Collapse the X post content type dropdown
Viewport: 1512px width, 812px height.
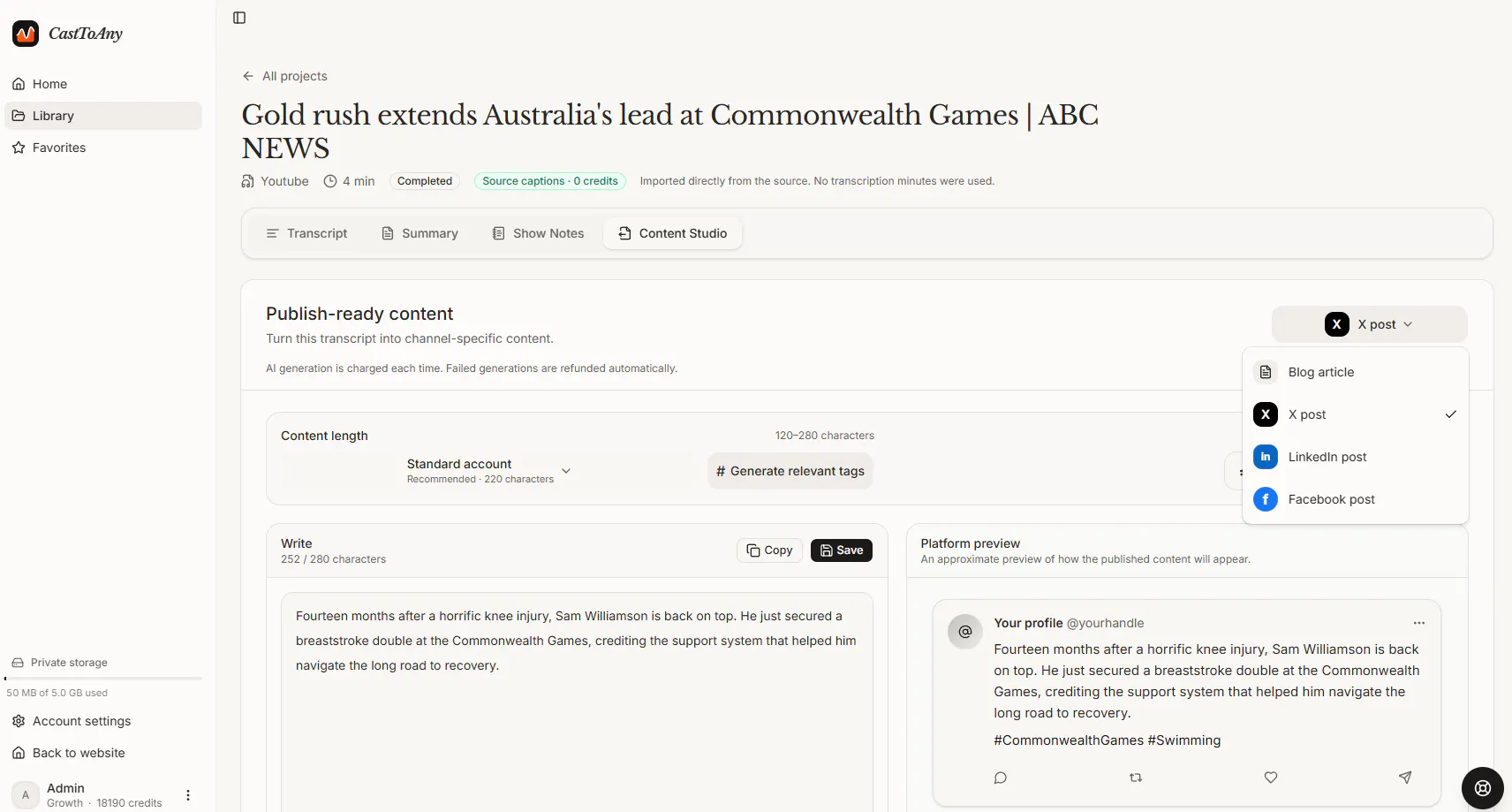coord(1369,324)
